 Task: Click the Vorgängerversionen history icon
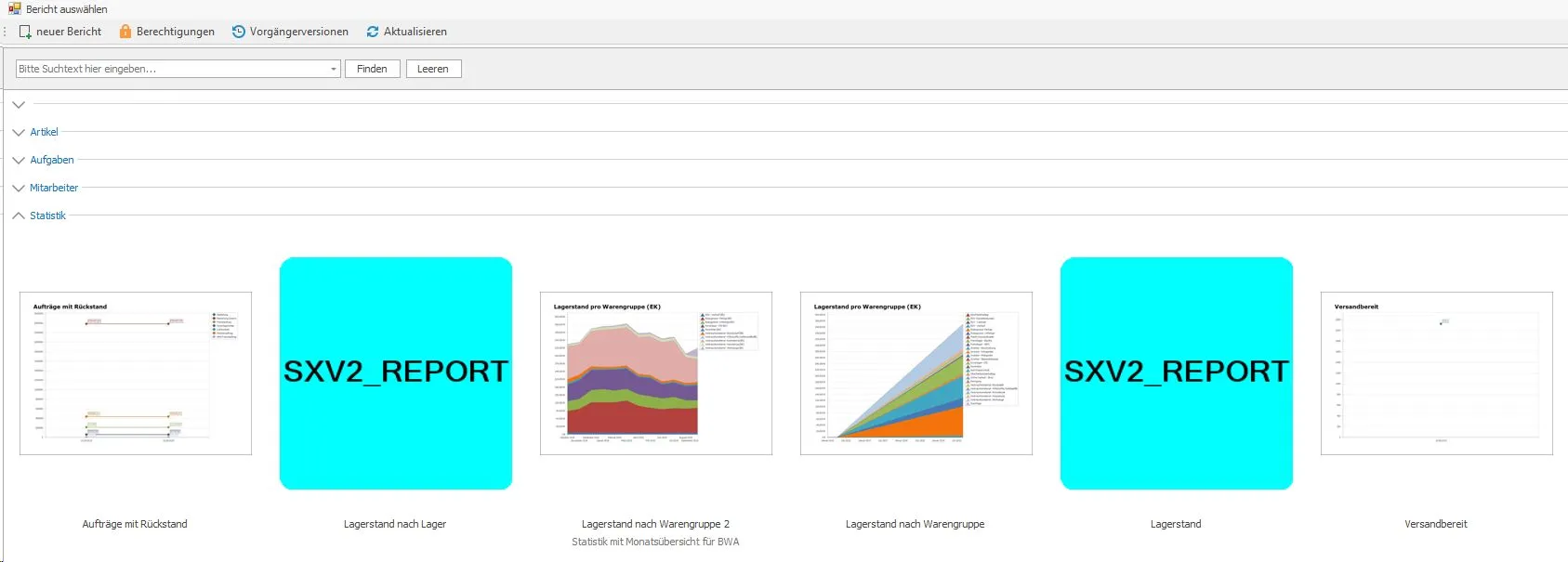click(x=239, y=32)
